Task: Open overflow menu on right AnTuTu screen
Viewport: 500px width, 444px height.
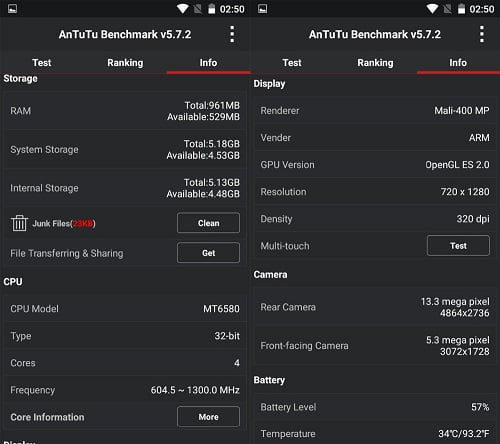Action: (482, 34)
